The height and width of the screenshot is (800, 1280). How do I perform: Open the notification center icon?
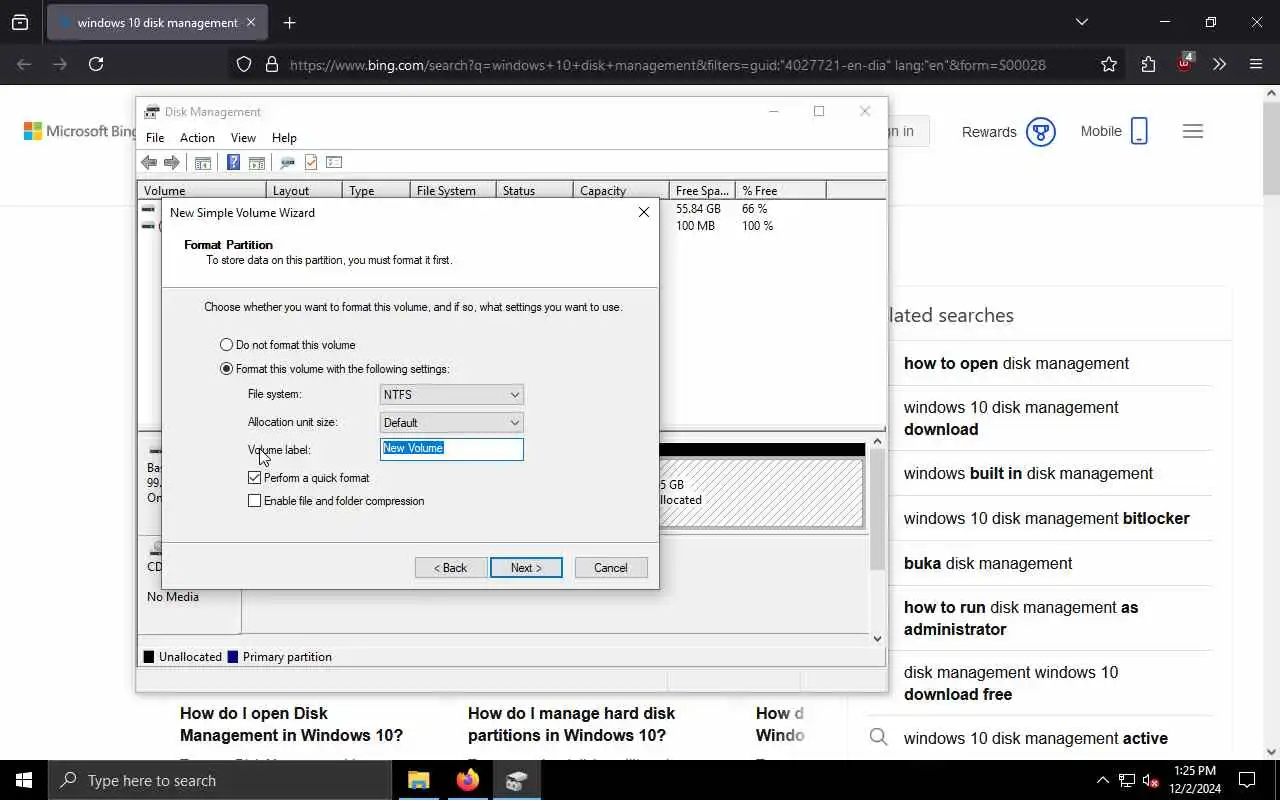(1247, 780)
